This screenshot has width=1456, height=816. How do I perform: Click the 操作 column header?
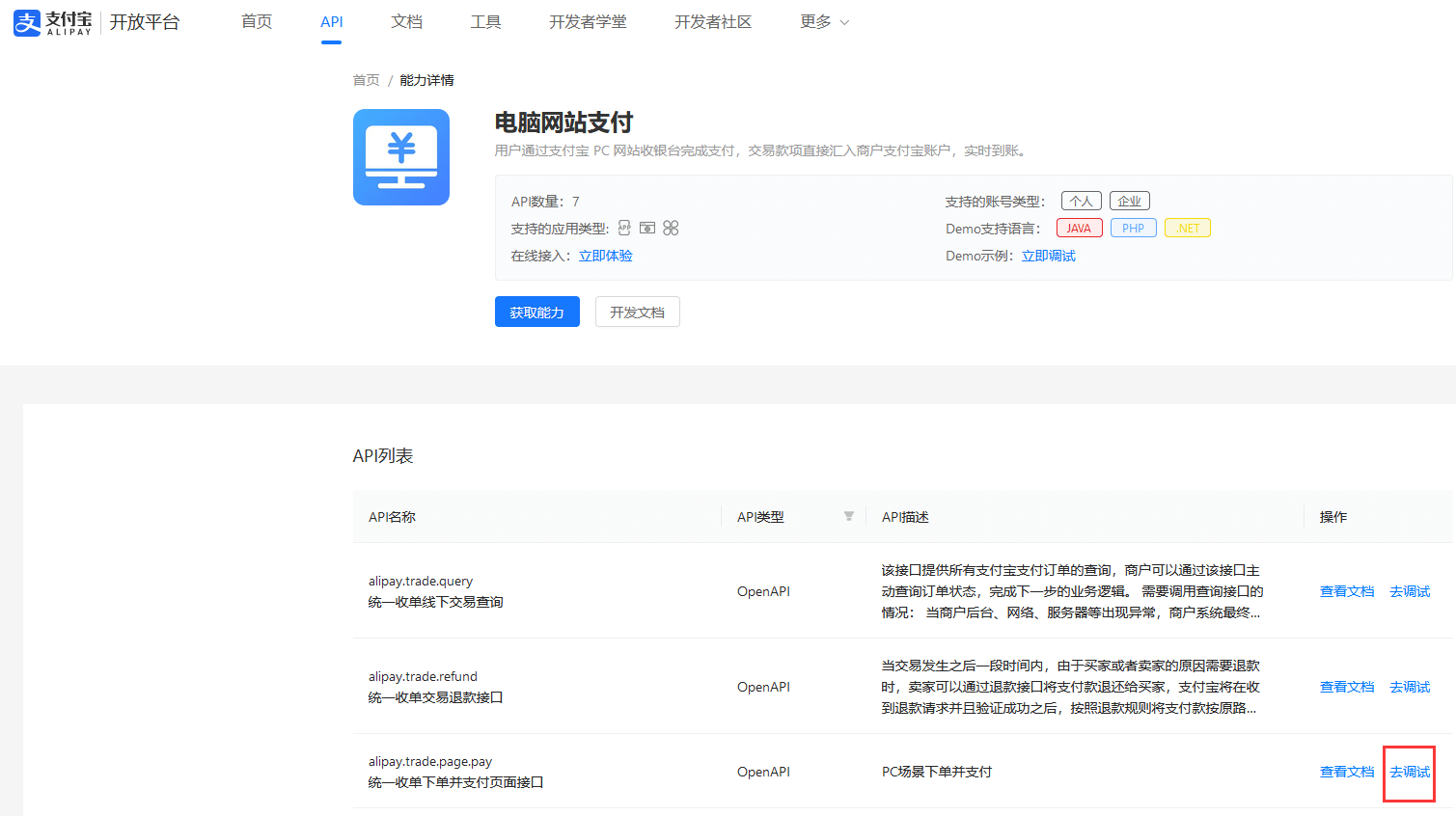coord(1333,517)
